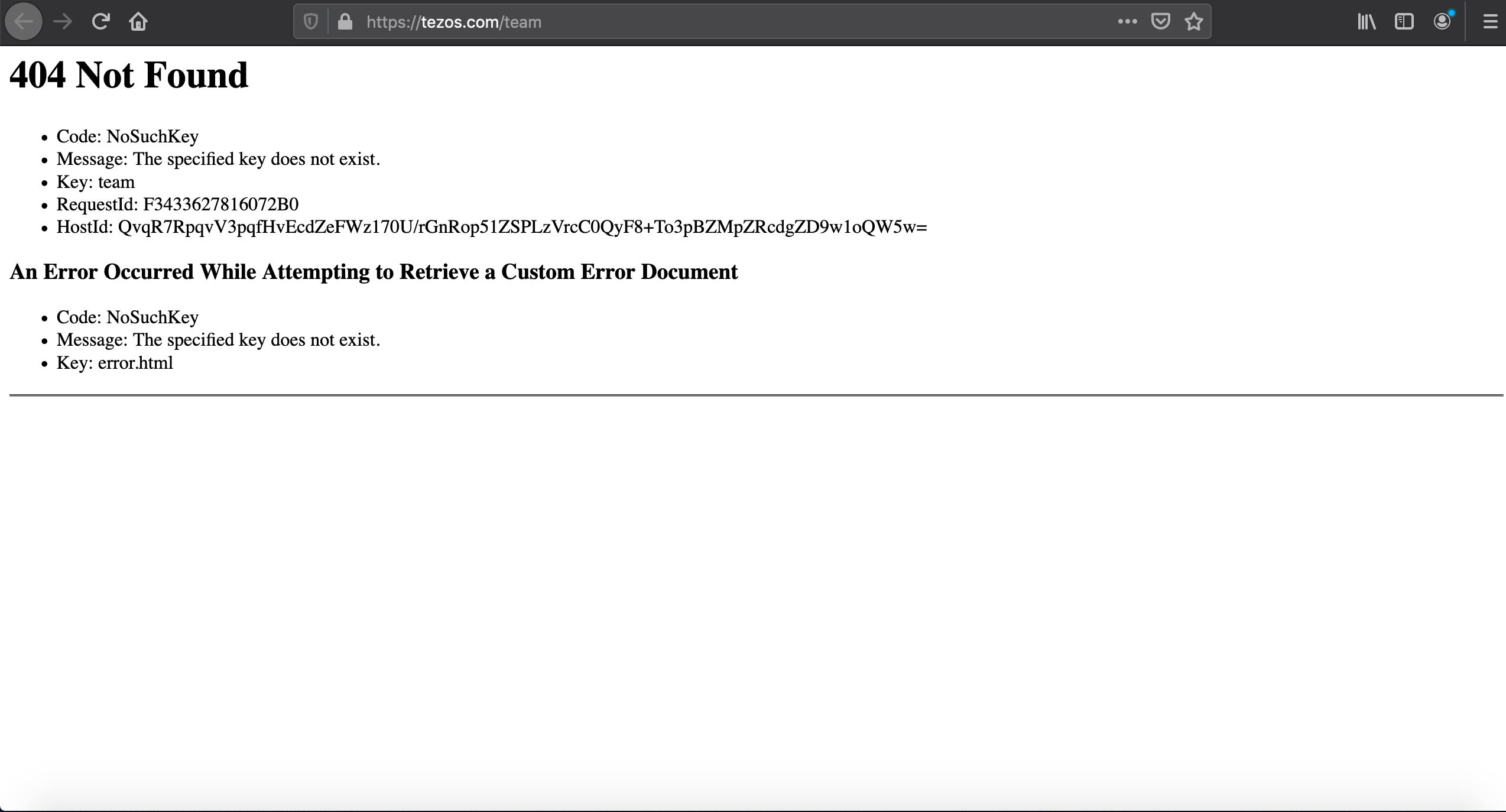Select the first 'Code: NoSuchKey' line

pos(128,137)
